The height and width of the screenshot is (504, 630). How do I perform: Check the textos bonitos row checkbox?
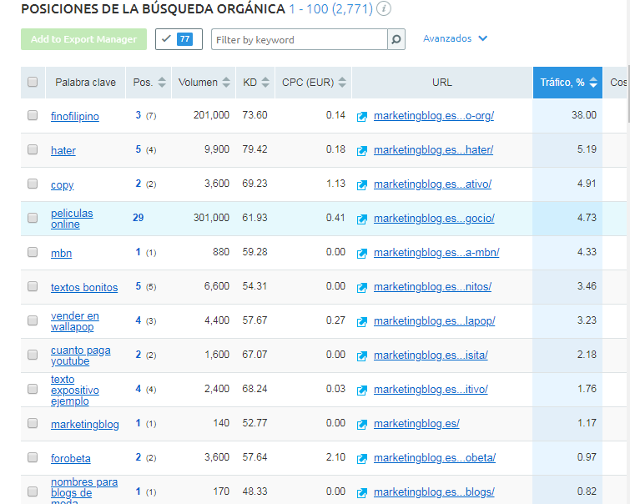[33, 286]
